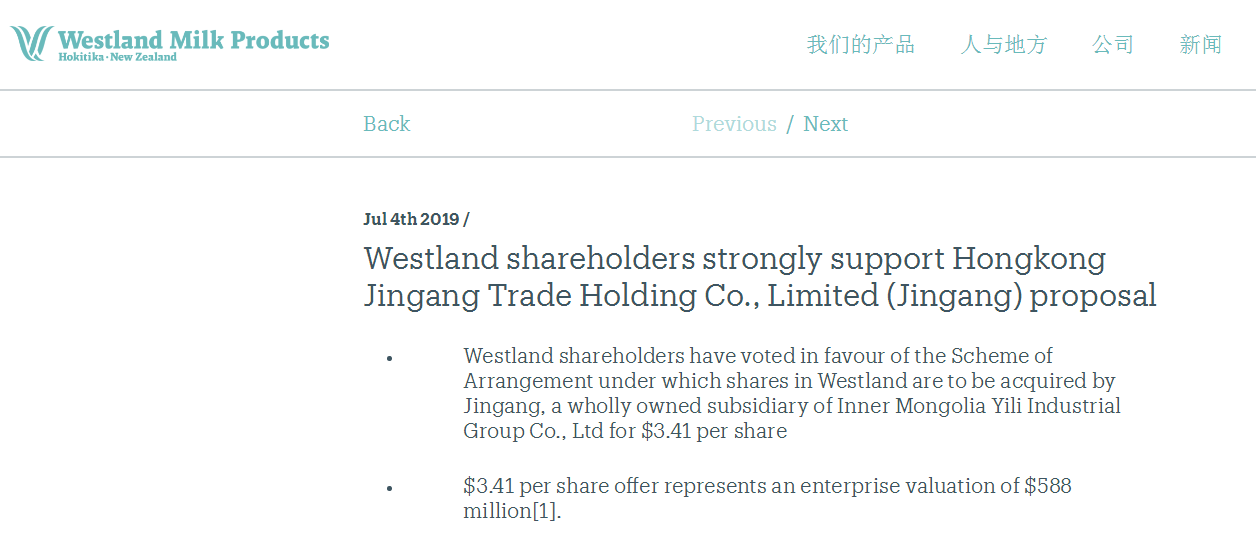Open the 人与地方 menu item
Viewport: 1256px width, 548px height.
coord(1004,44)
